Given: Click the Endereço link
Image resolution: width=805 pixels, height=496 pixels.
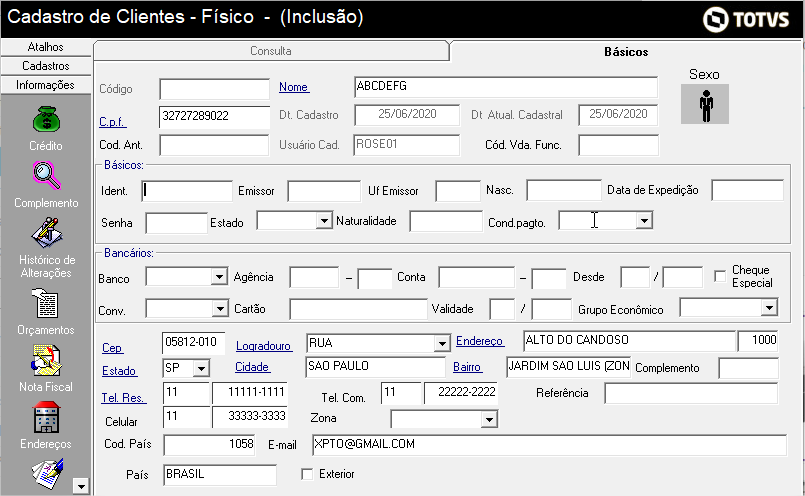Looking at the screenshot, I should [x=480, y=341].
